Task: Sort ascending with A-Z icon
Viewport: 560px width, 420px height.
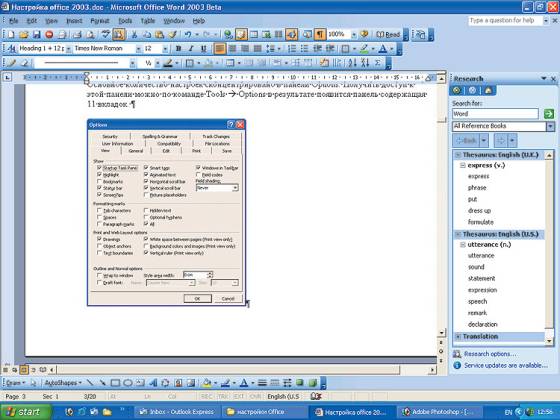Action: pos(352,63)
